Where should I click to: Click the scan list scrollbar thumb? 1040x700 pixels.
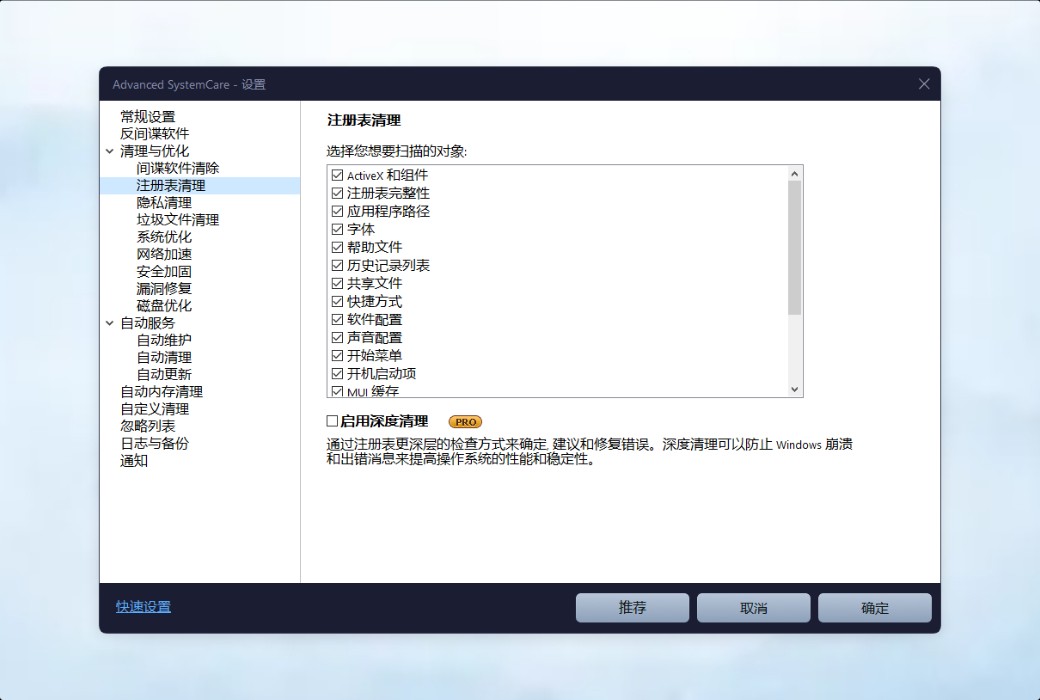pyautogui.click(x=795, y=247)
